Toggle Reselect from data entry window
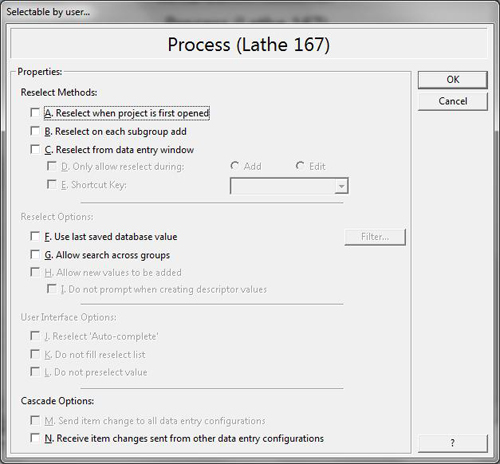This screenshot has height=464, width=500. click(35, 149)
